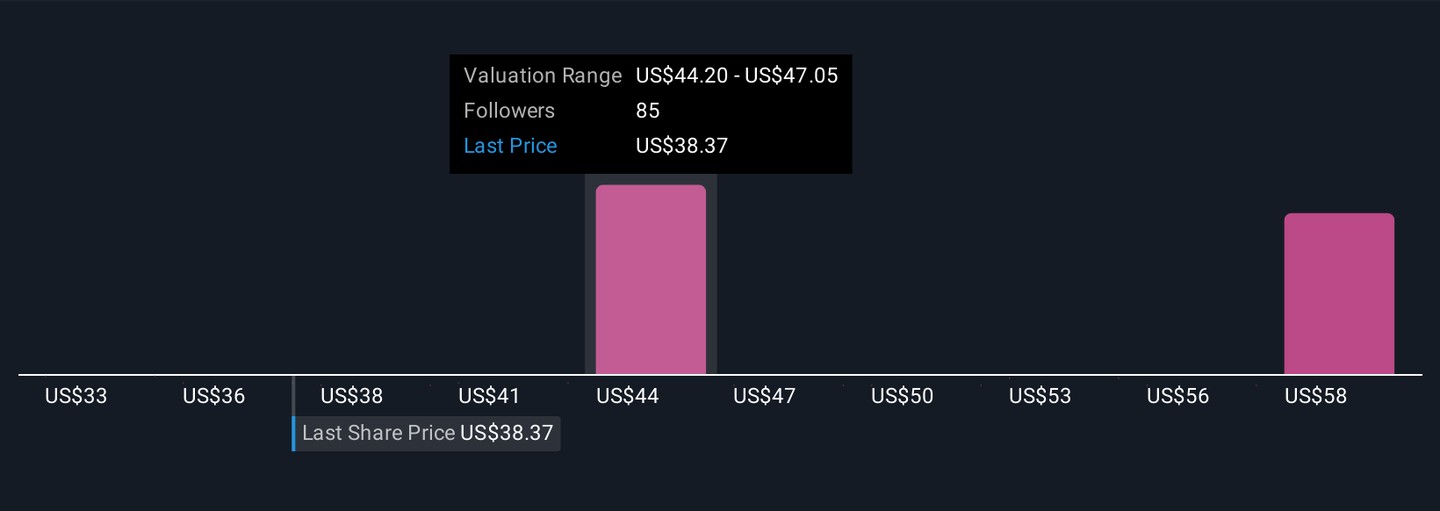Select the US$53 axis label
This screenshot has width=1440, height=511.
click(x=1040, y=396)
